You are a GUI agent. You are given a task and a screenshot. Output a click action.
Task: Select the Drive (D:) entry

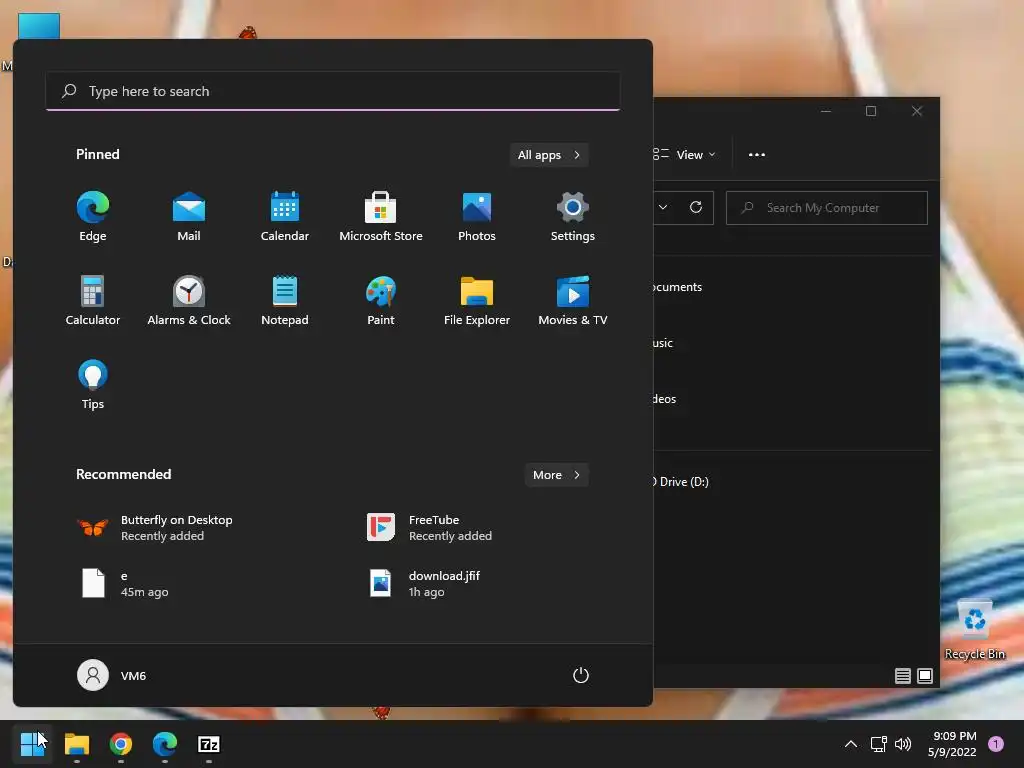(x=681, y=481)
